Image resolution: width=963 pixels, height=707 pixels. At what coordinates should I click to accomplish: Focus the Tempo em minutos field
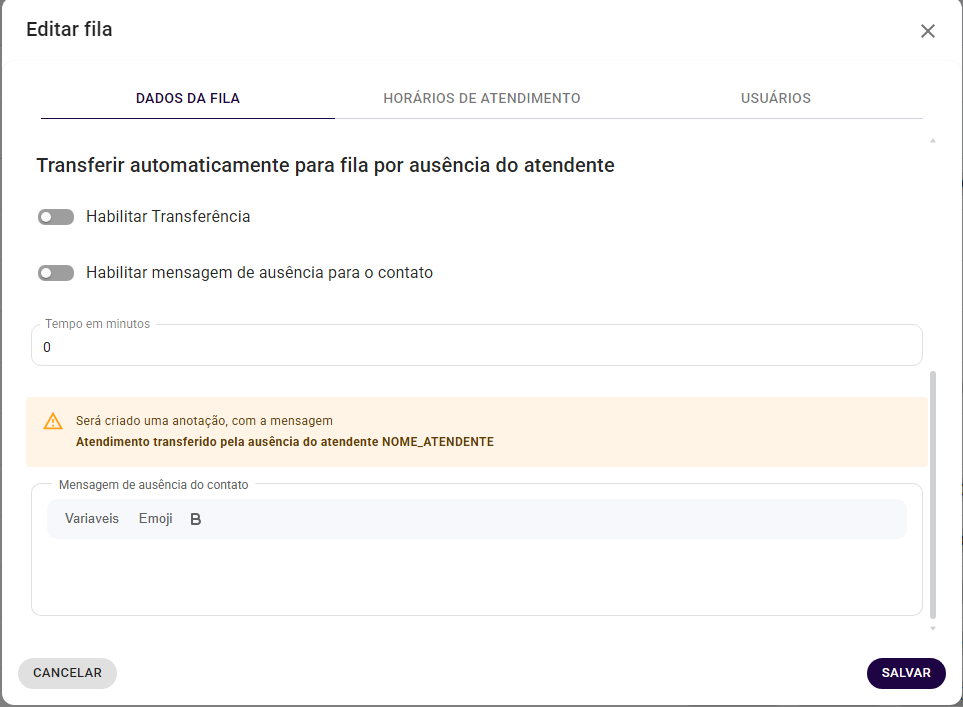pos(476,348)
